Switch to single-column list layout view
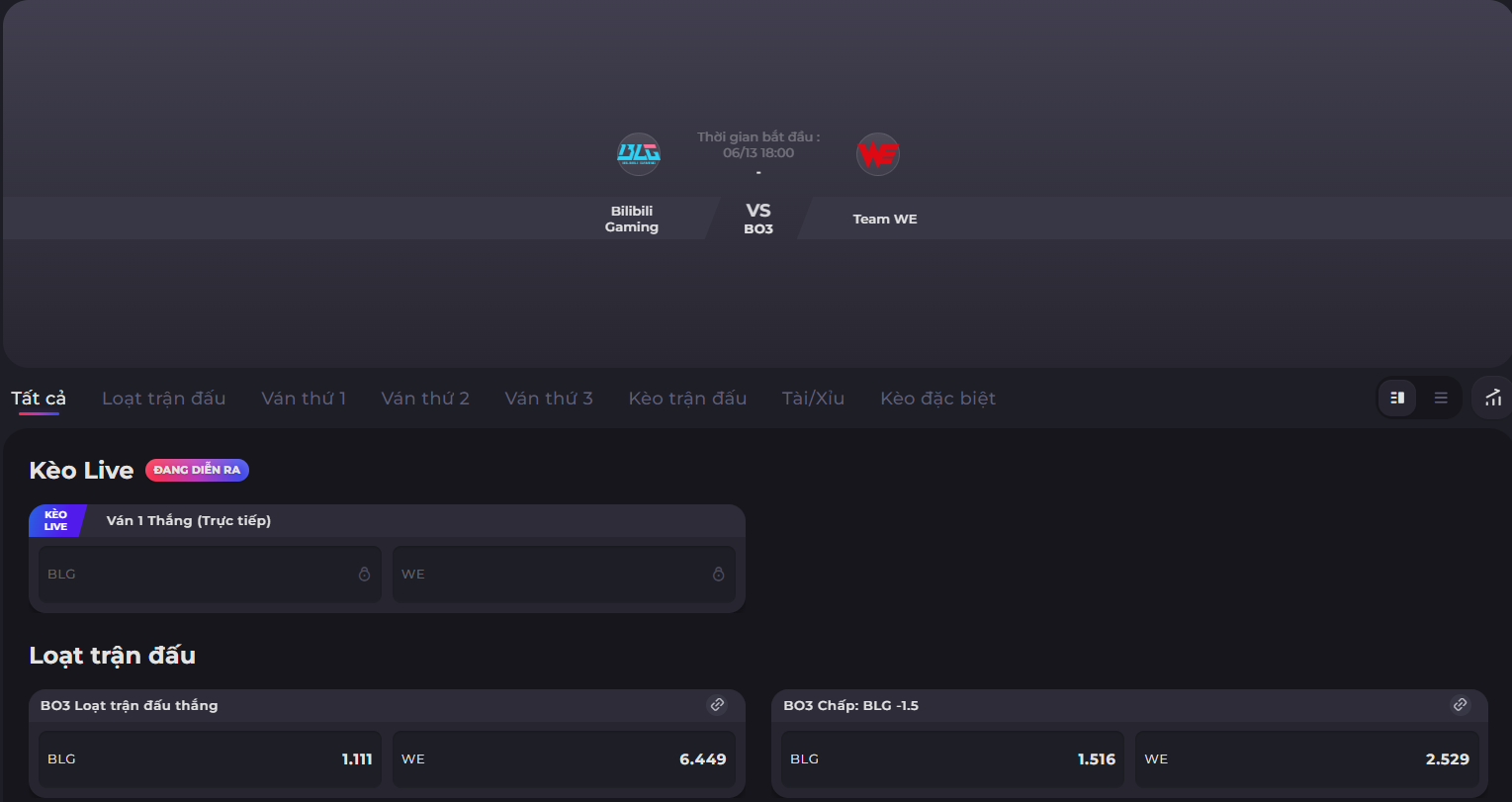 coord(1441,398)
